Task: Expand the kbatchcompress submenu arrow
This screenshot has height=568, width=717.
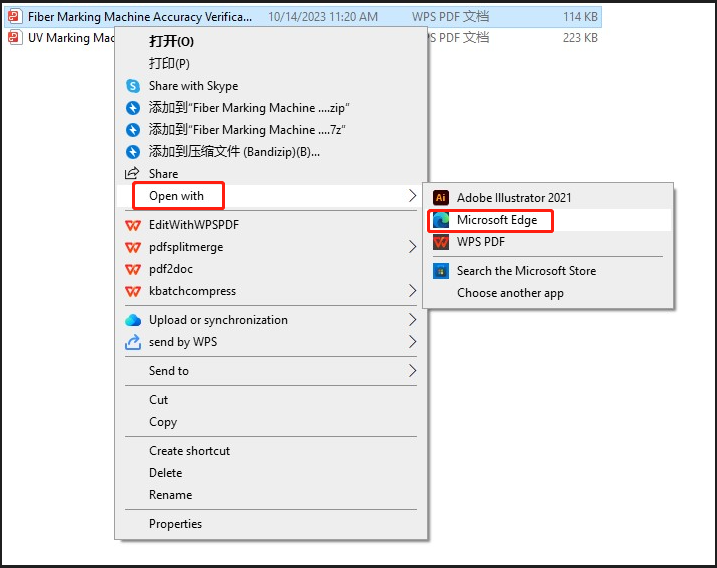Action: click(412, 291)
